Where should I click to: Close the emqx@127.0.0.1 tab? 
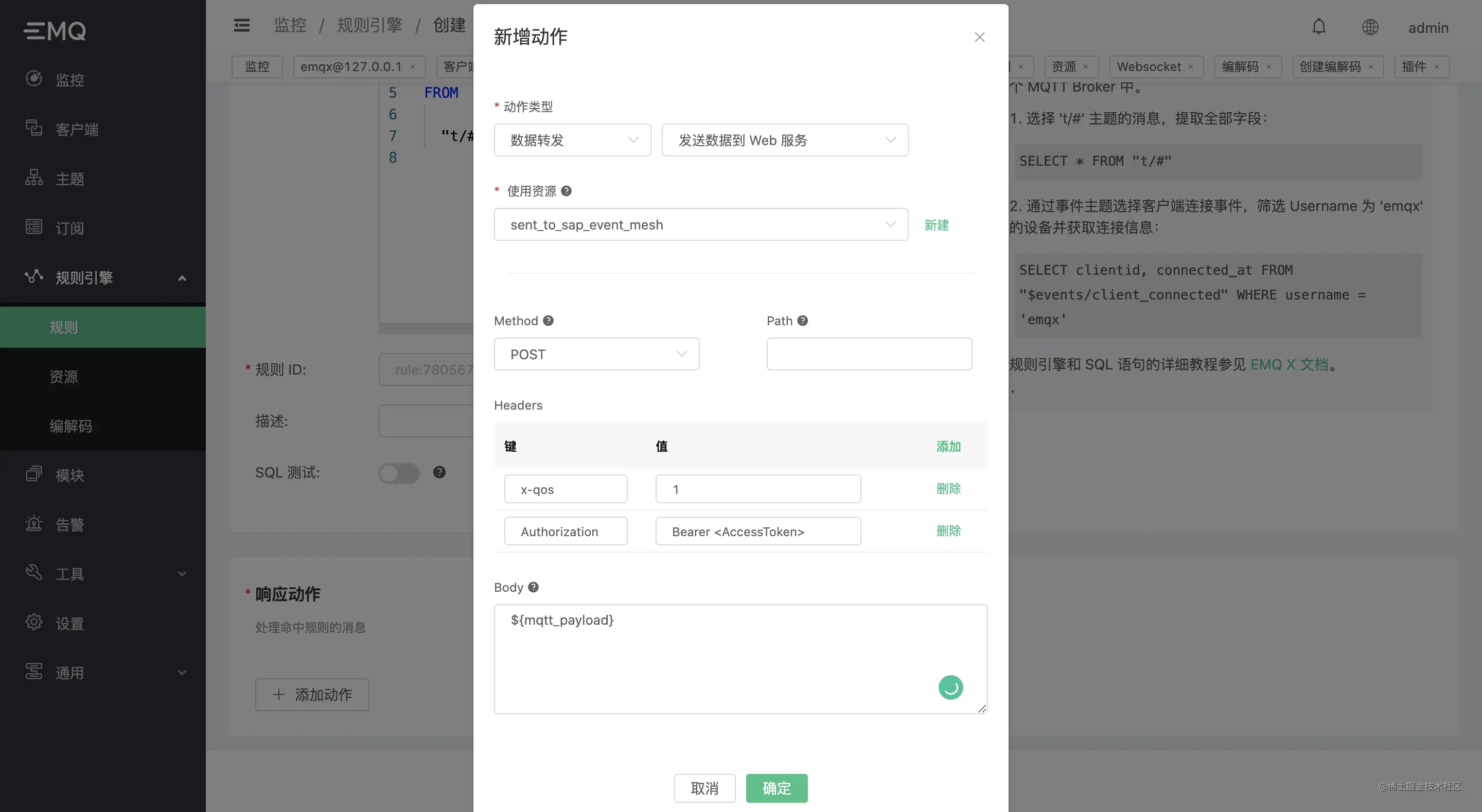coord(413,67)
